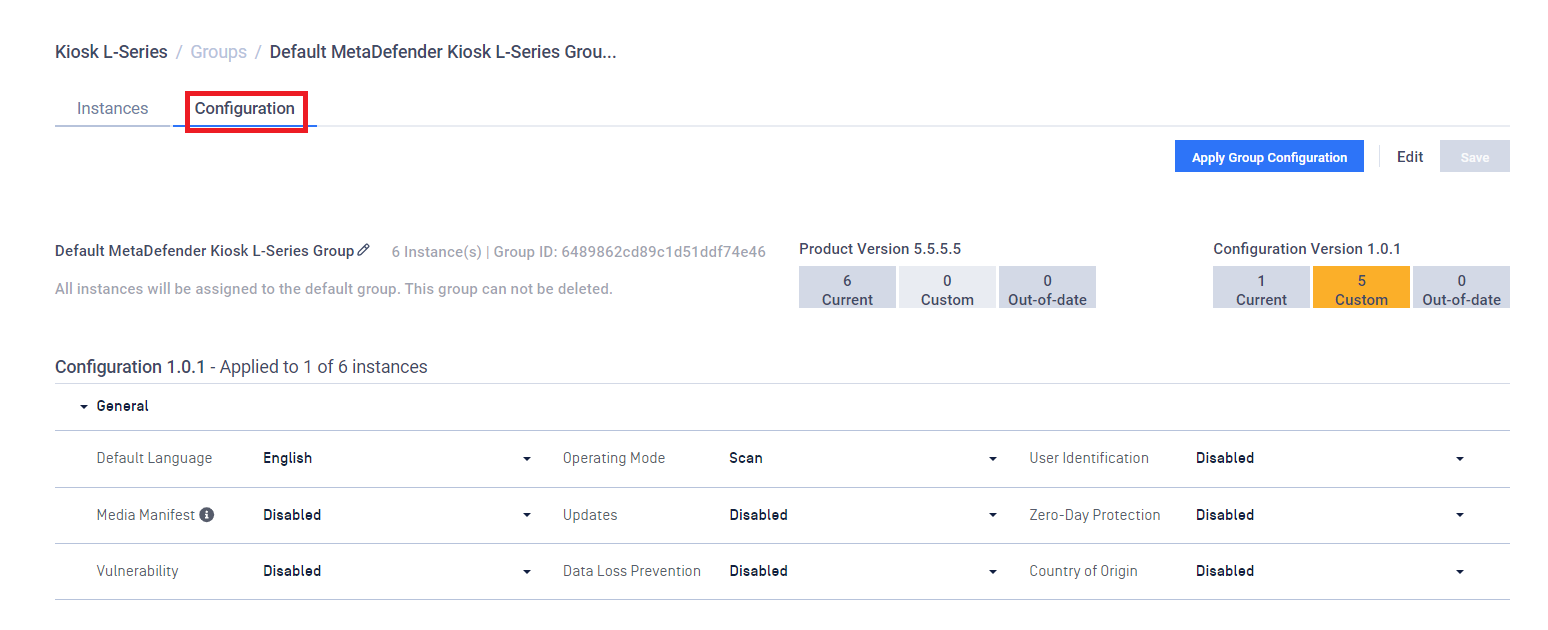Open the Operating Mode dropdown

click(863, 459)
